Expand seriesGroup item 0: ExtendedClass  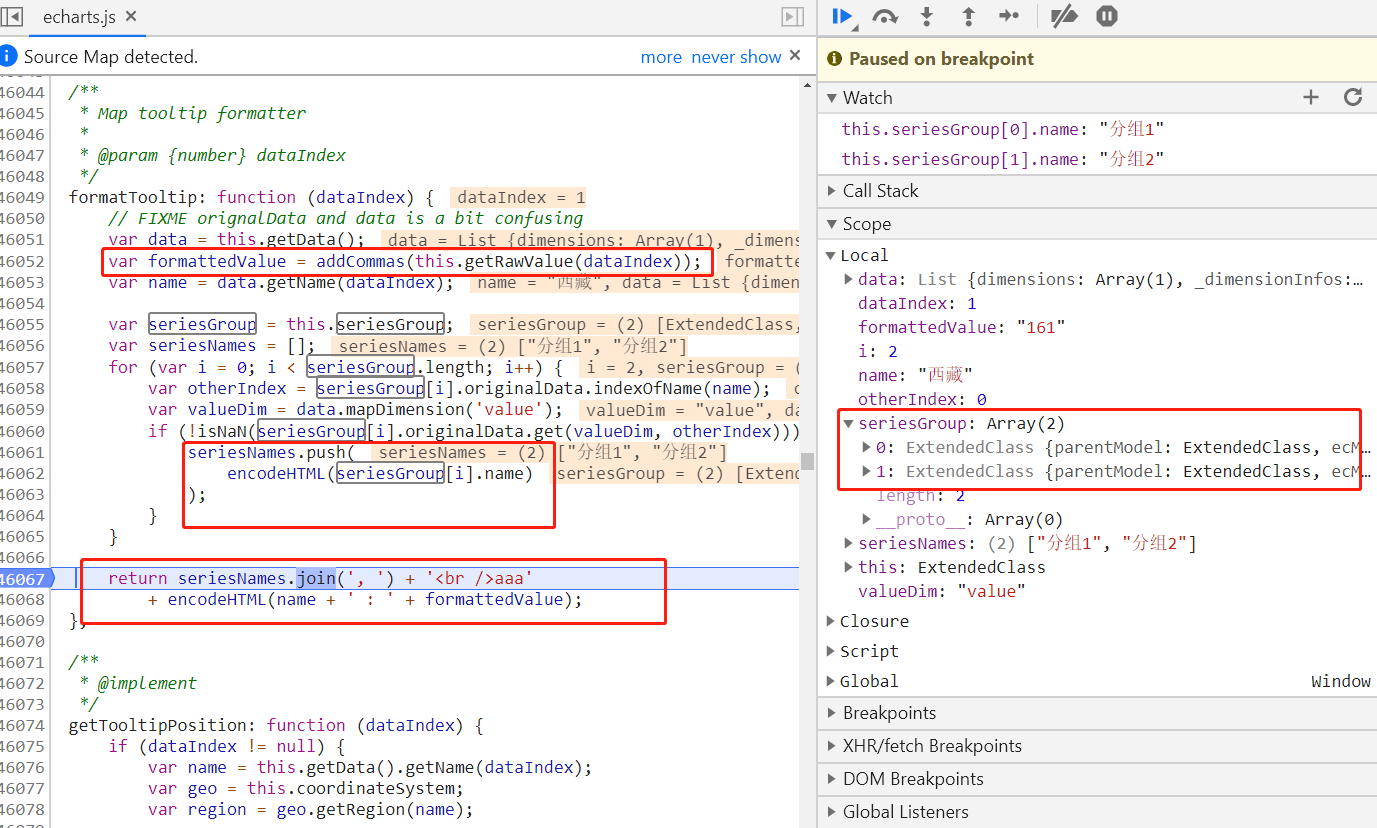(867, 447)
